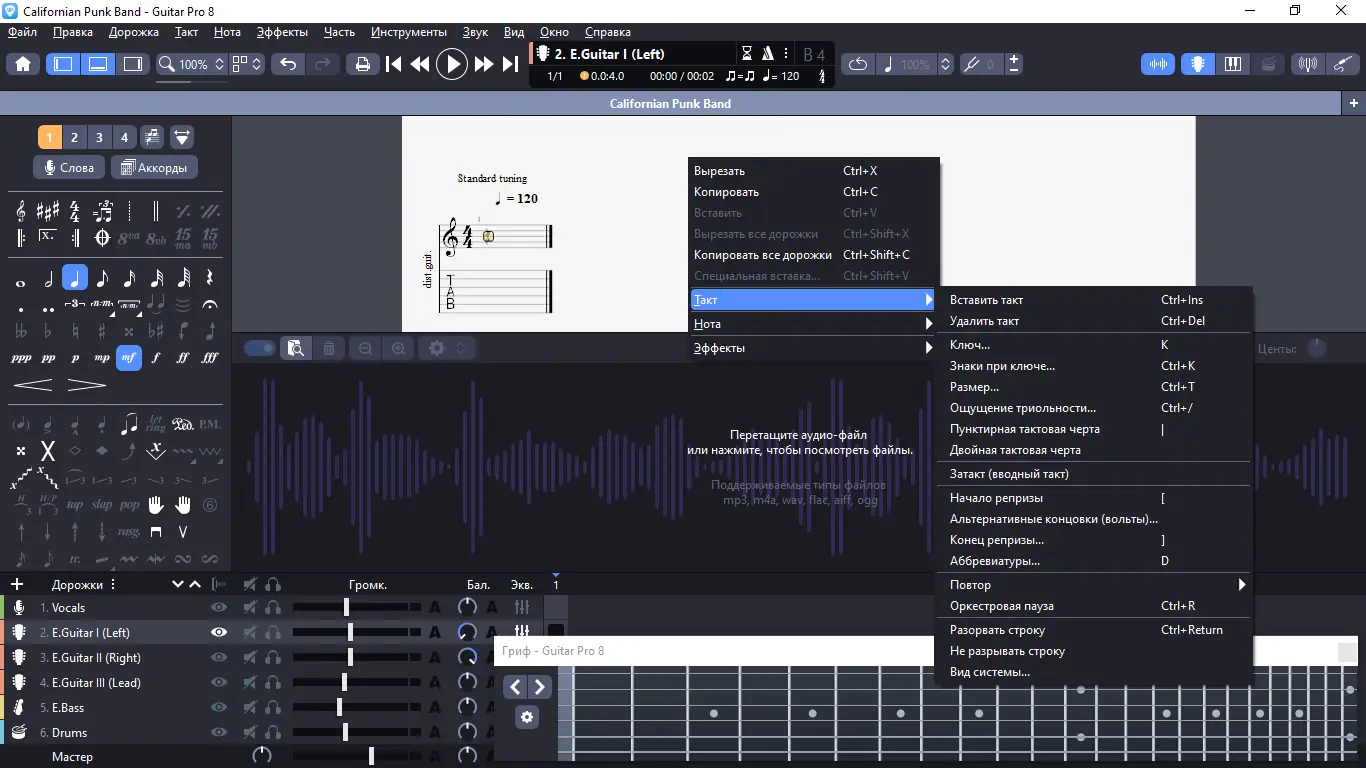Image resolution: width=1366 pixels, height=768 pixels.
Task: Click the Слова button
Action: (69, 168)
